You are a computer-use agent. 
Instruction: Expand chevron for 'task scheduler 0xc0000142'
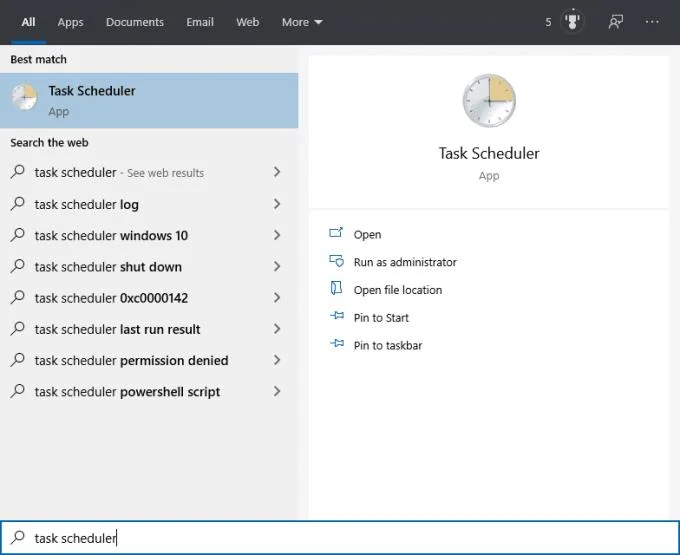click(277, 297)
